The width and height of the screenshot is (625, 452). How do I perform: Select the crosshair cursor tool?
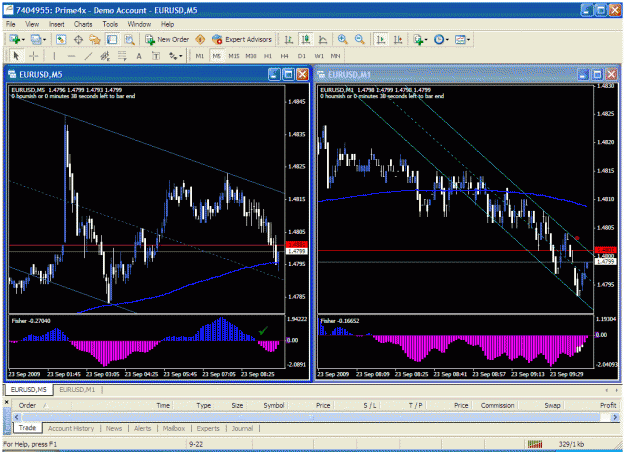click(33, 56)
